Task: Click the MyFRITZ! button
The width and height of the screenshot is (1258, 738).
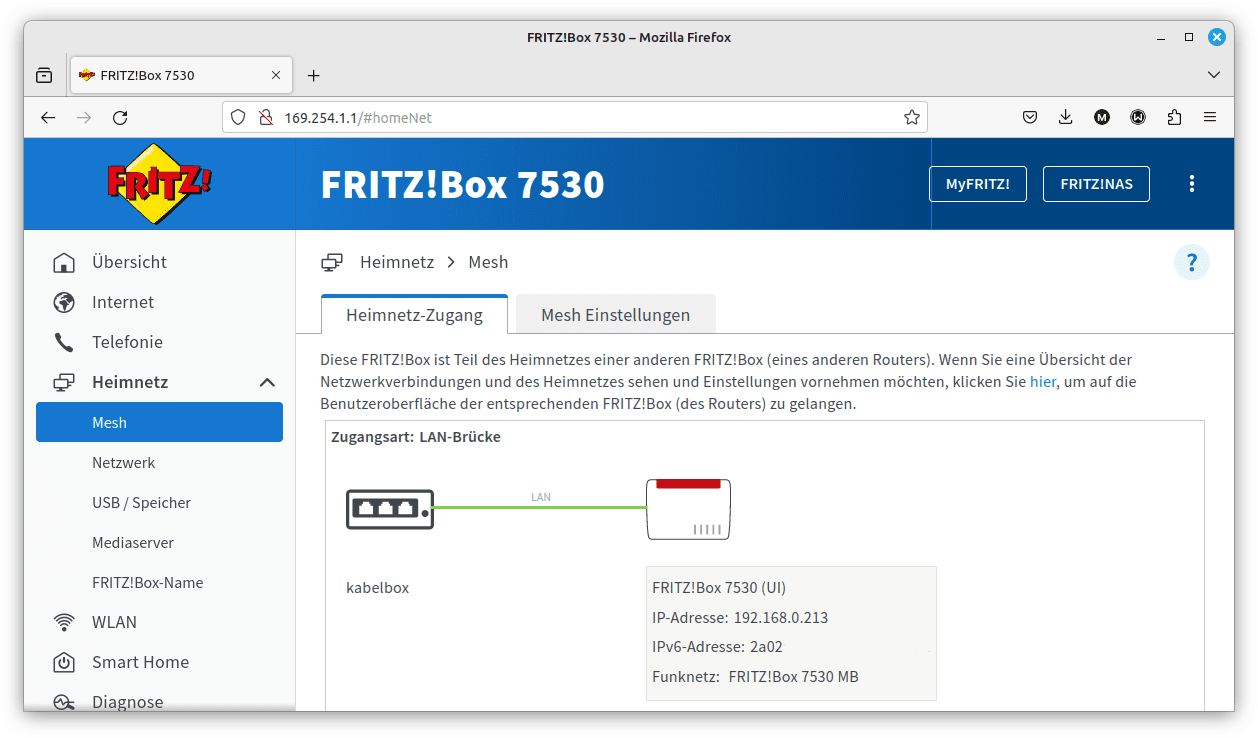Action: pos(978,184)
